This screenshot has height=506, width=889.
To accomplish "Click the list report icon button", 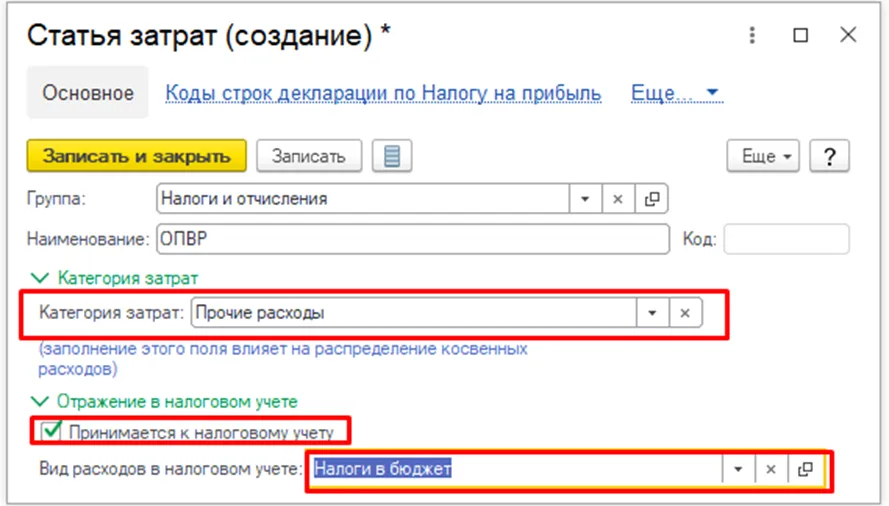I will pyautogui.click(x=392, y=156).
